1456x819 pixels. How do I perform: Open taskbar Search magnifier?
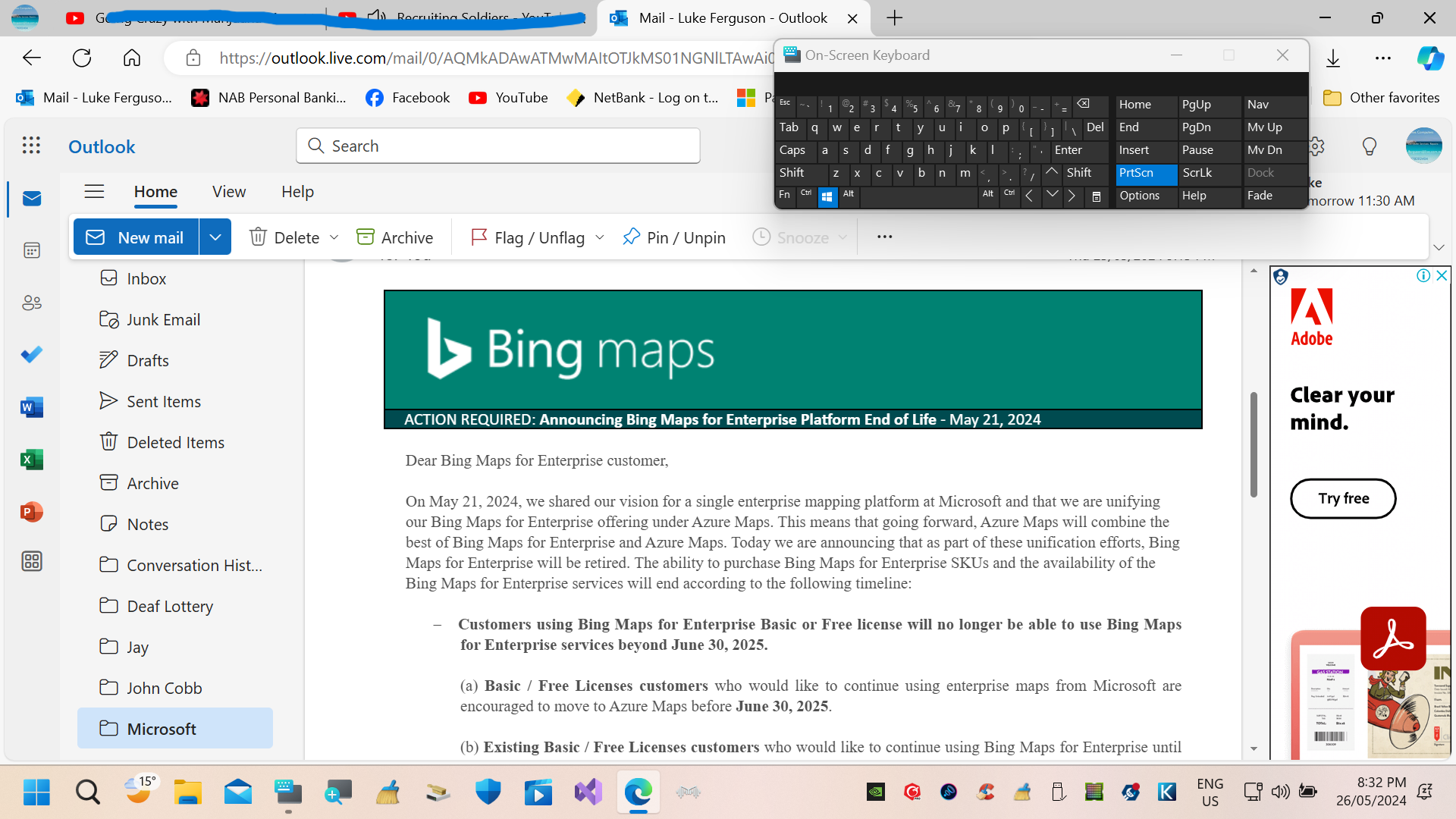pos(87,792)
